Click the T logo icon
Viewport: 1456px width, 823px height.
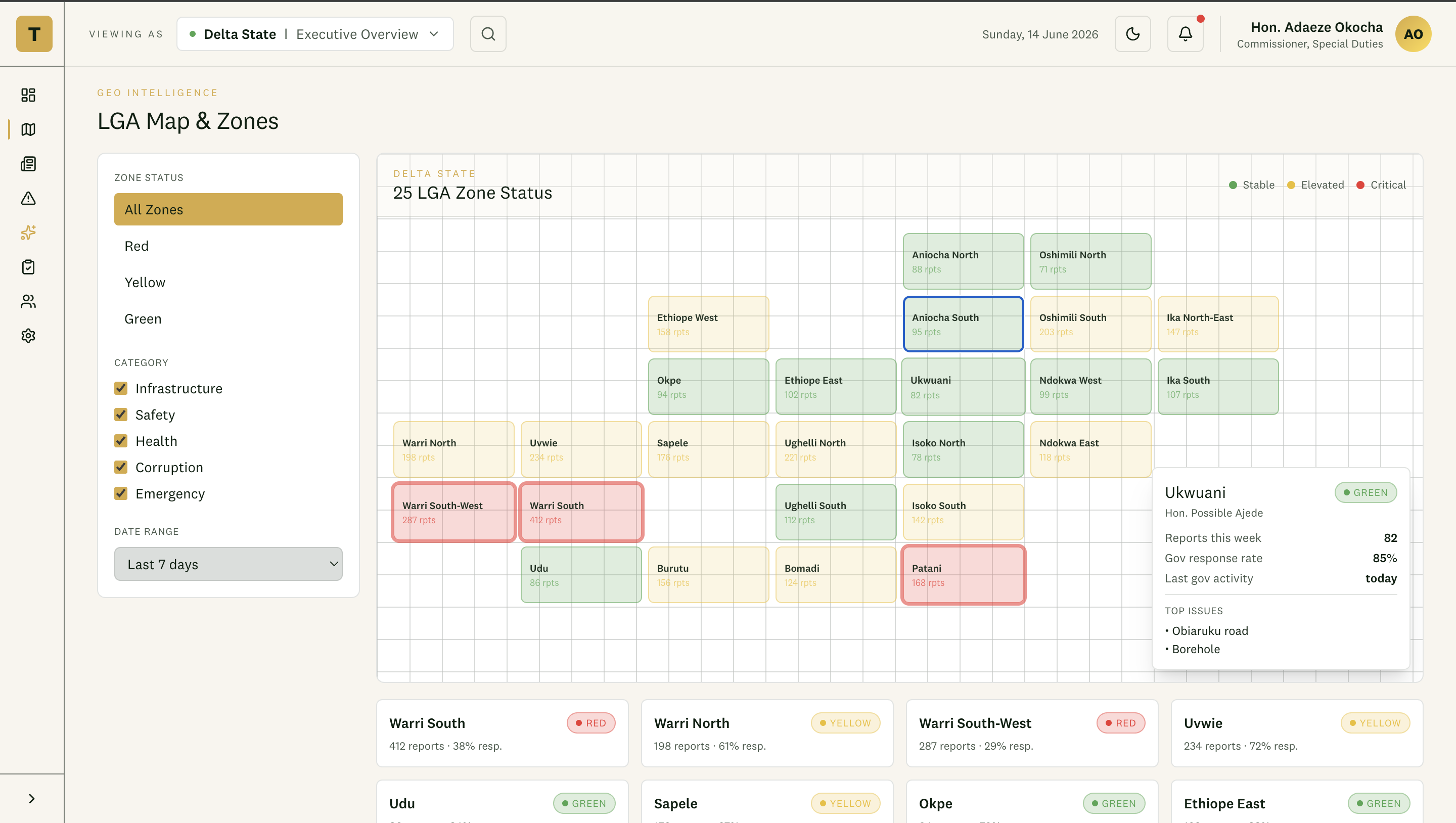[x=34, y=34]
